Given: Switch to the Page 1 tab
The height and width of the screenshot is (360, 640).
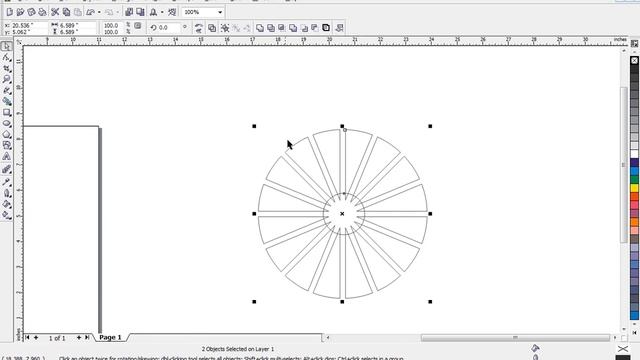Looking at the screenshot, I should pyautogui.click(x=110, y=338).
